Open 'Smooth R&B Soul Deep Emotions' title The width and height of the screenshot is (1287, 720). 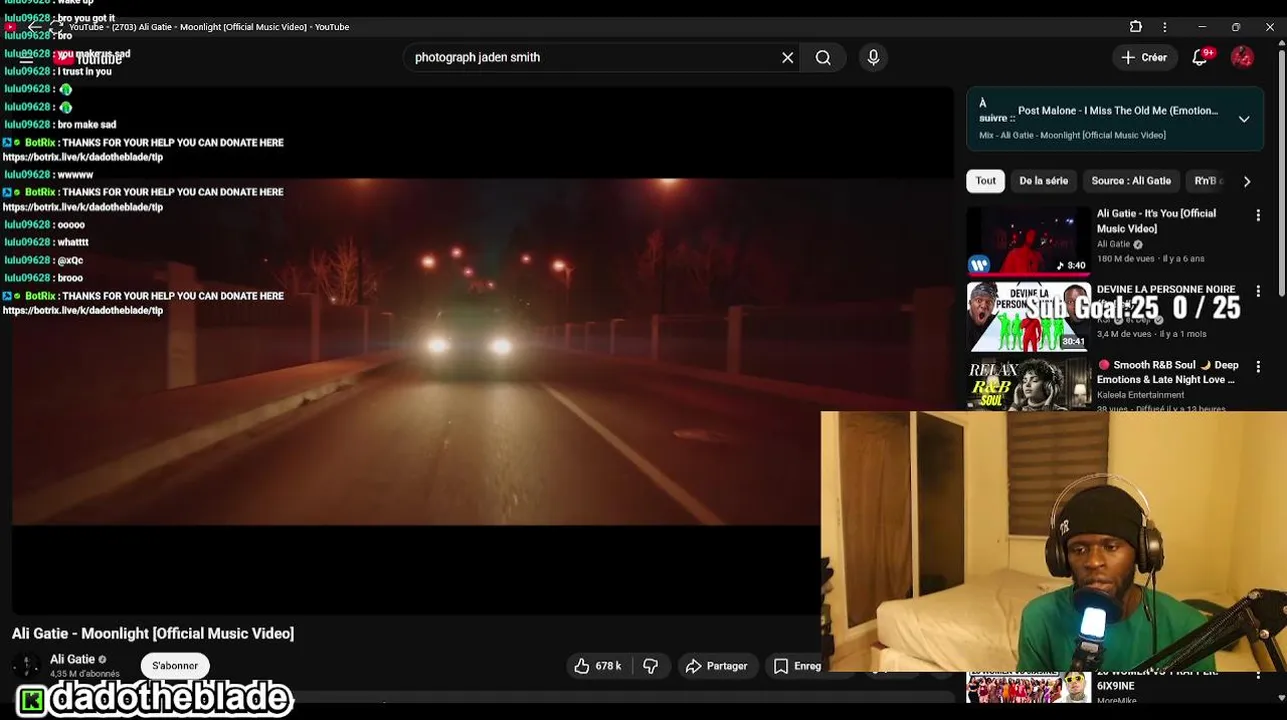1167,372
